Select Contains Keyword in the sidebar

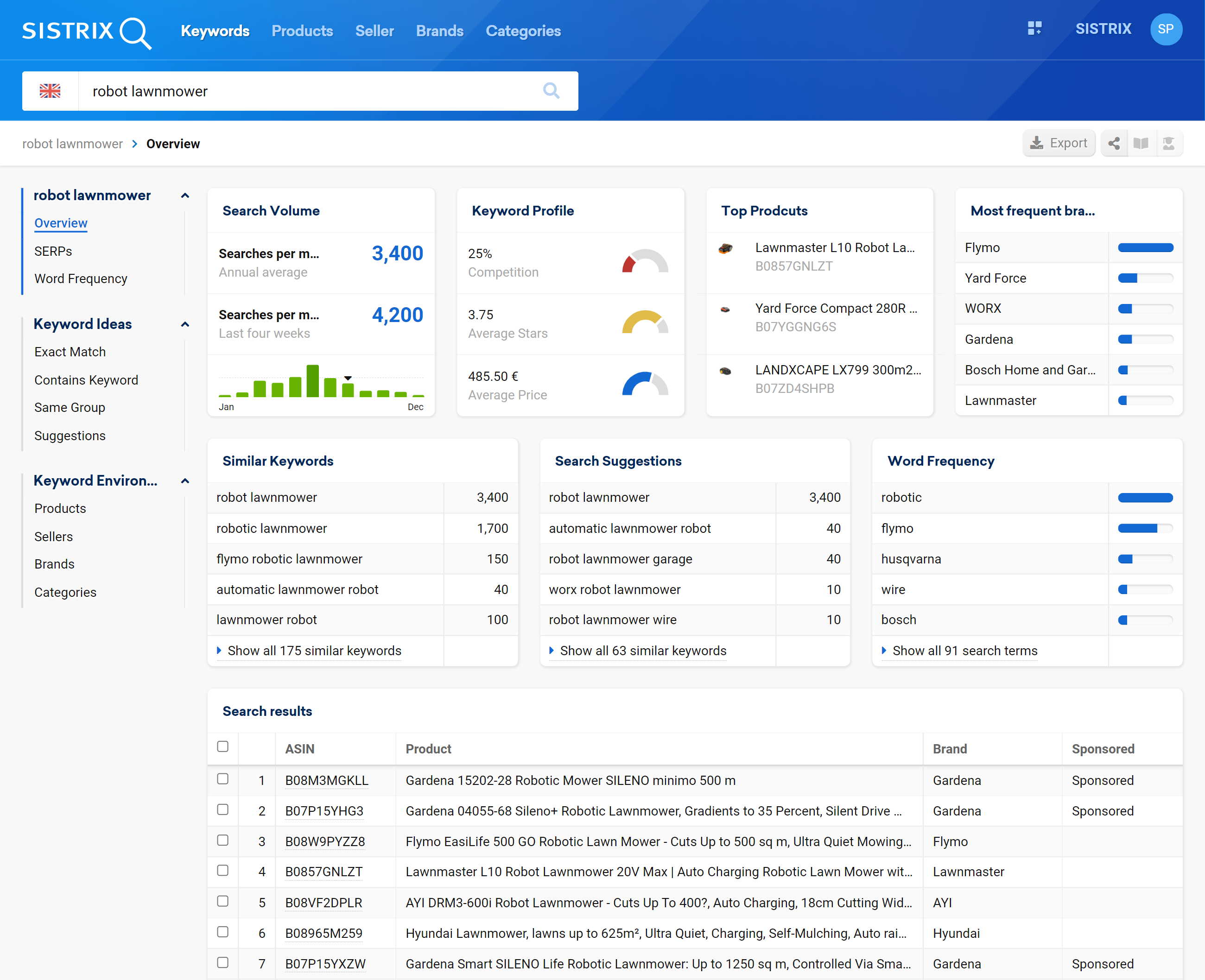point(86,380)
